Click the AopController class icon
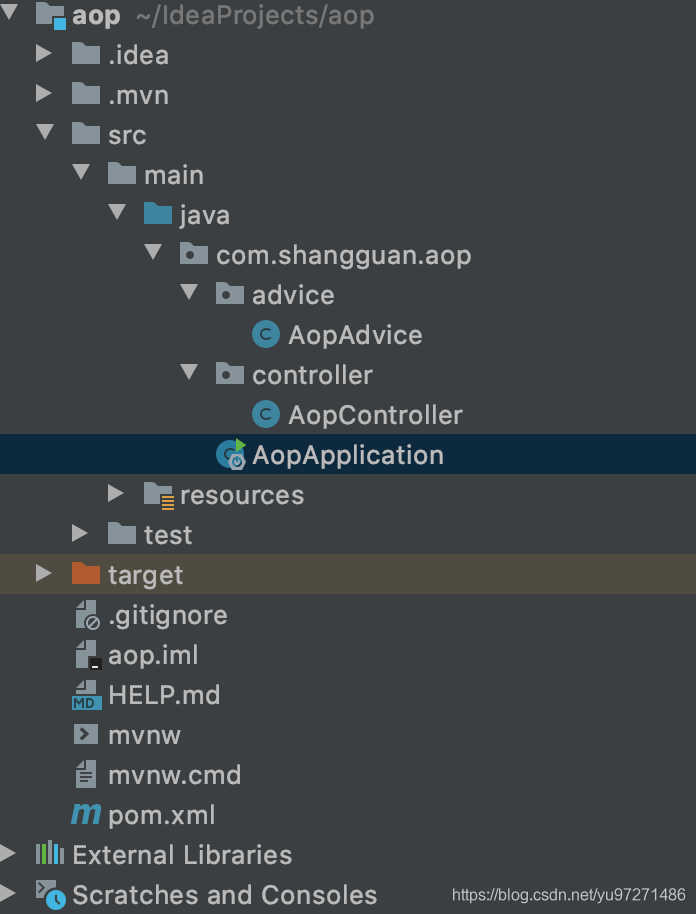This screenshot has width=696, height=914. click(266, 415)
